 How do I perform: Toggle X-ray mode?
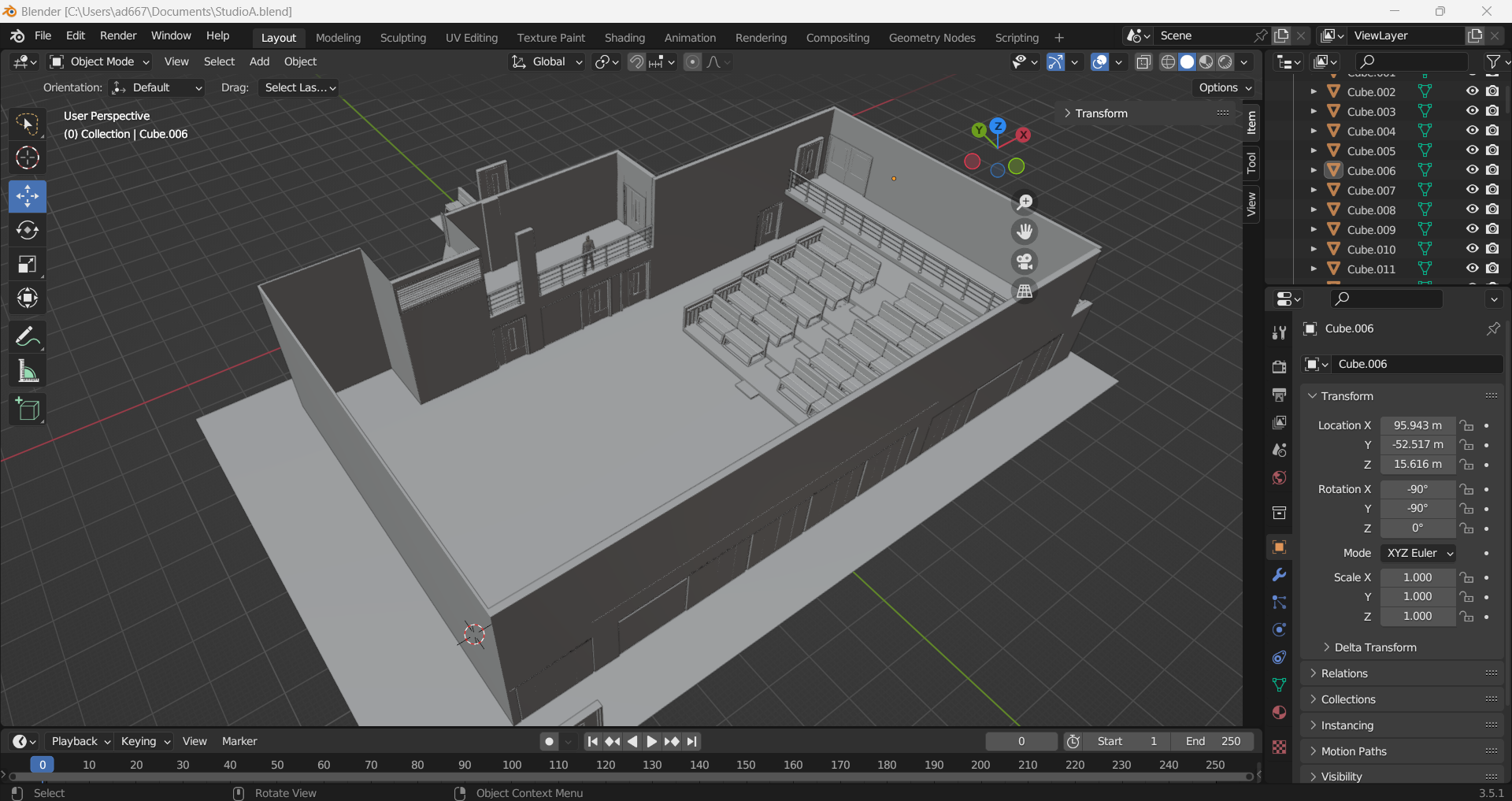[1143, 62]
